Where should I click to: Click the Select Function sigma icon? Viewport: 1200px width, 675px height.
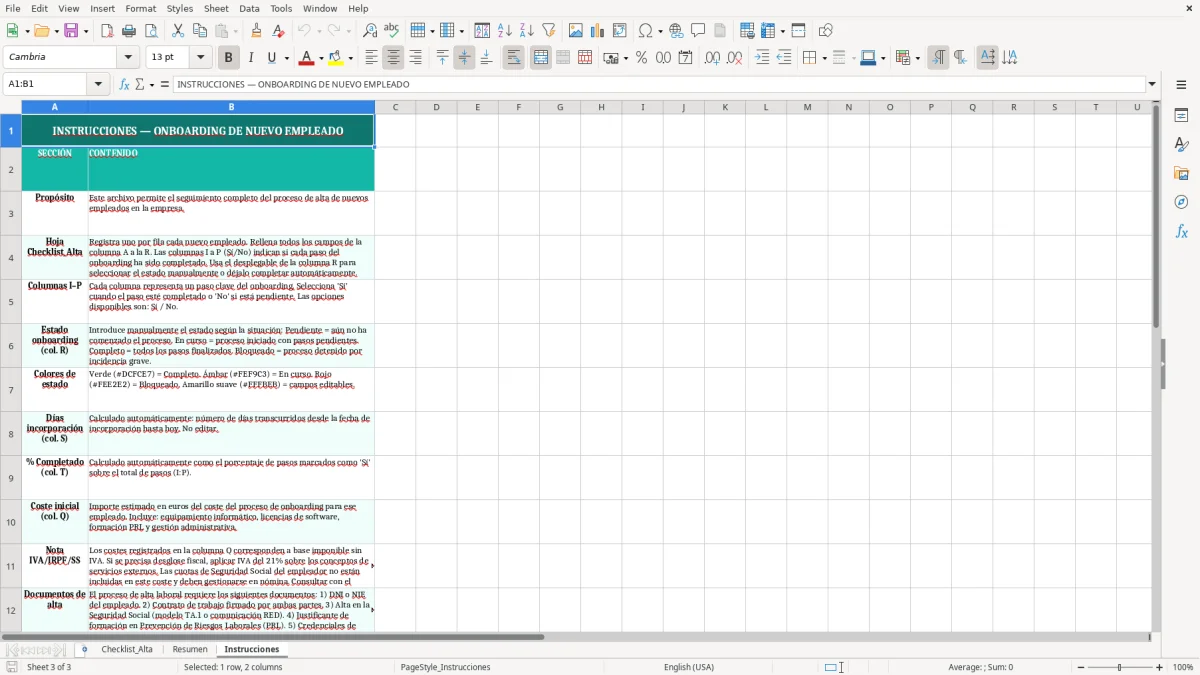tap(139, 84)
